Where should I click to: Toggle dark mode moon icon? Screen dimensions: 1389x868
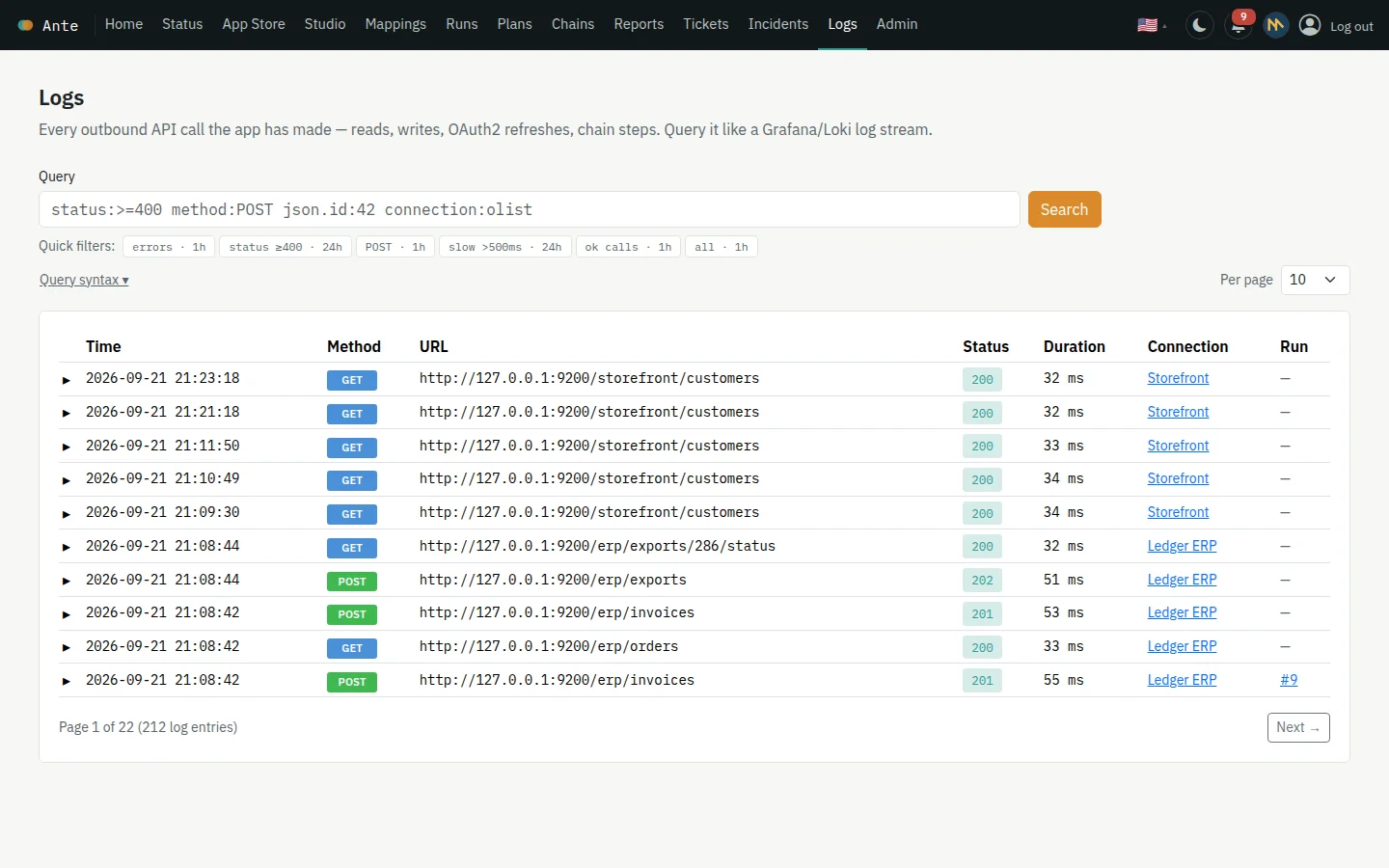(1199, 25)
